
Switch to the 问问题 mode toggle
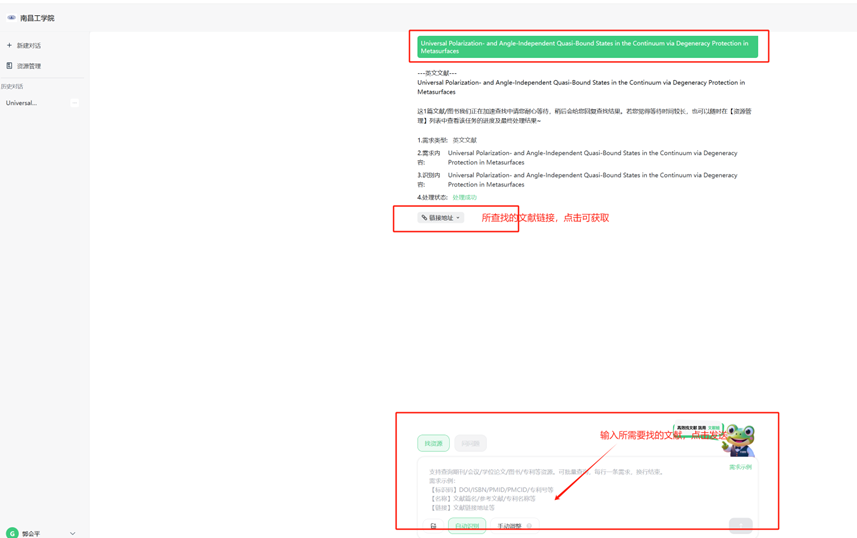click(470, 443)
